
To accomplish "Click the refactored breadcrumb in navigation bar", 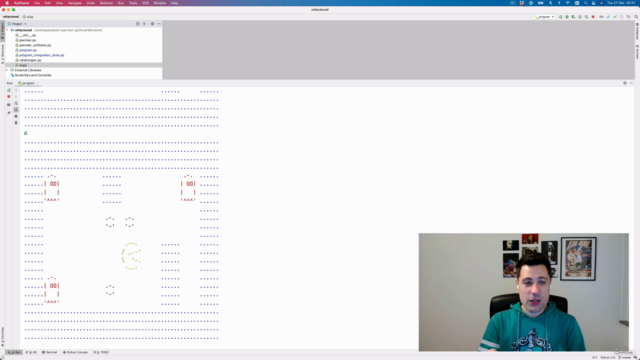I will 11,17.
